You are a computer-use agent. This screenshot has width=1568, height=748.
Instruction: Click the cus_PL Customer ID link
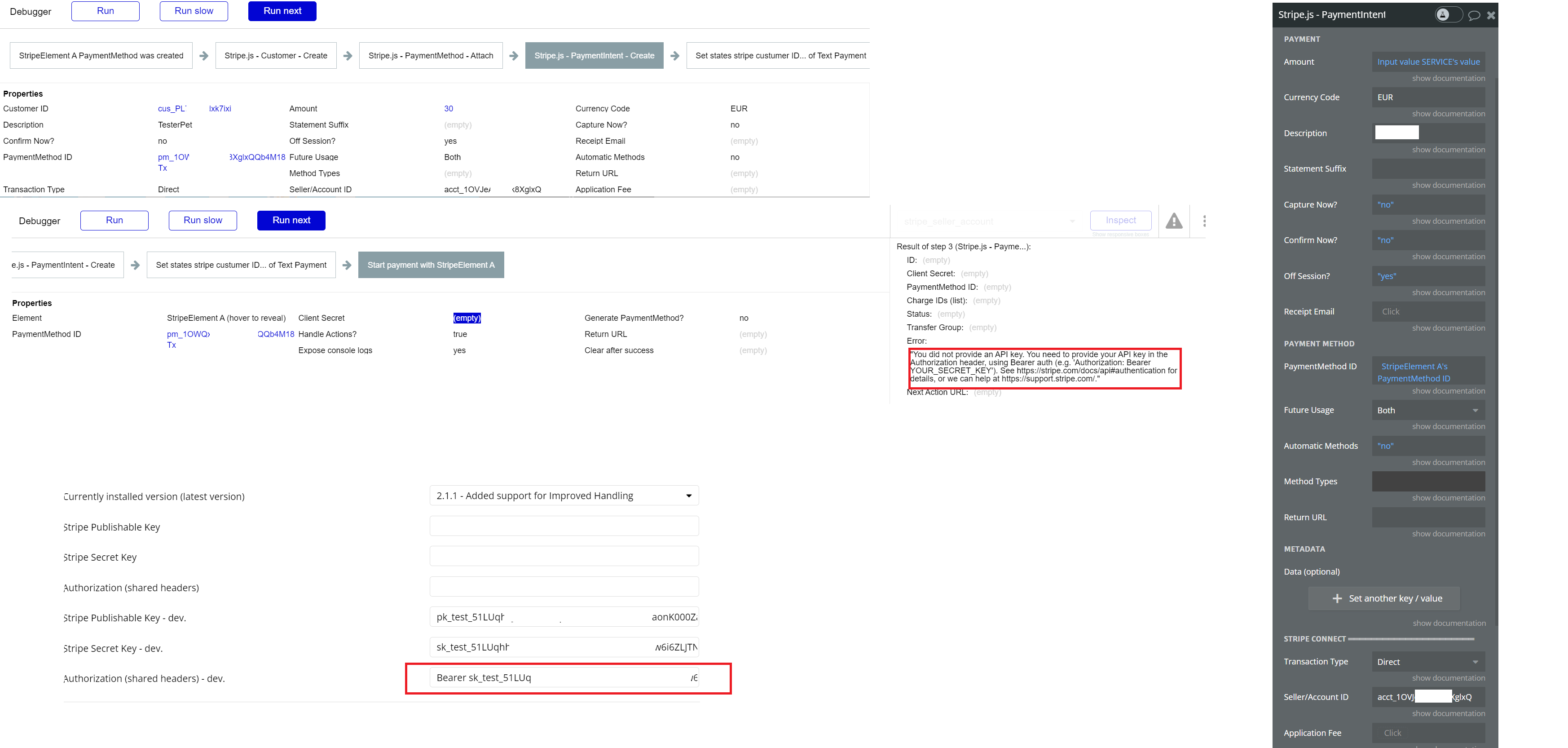tap(172, 108)
